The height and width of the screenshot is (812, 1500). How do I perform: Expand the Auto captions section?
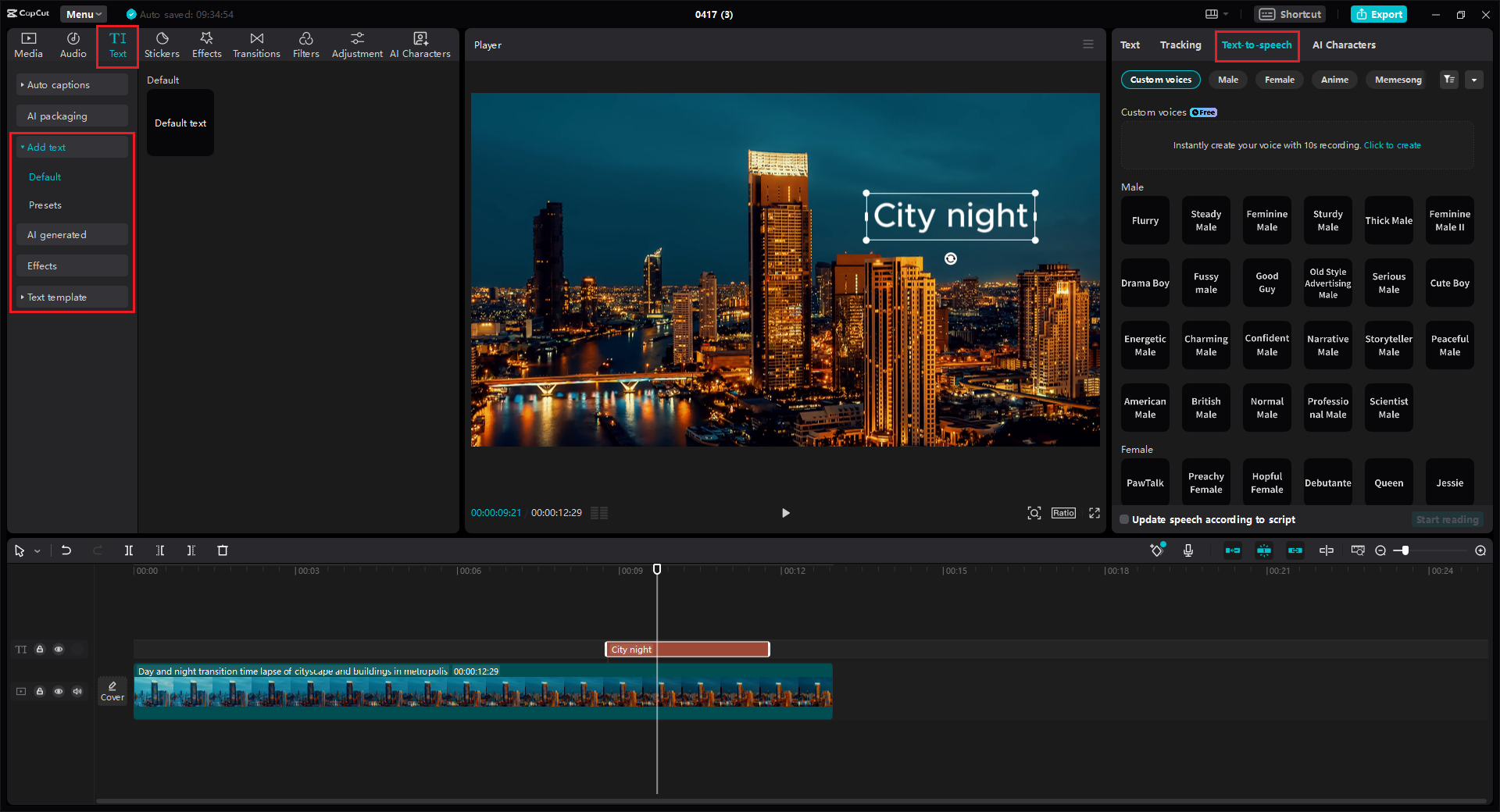pyautogui.click(x=59, y=85)
